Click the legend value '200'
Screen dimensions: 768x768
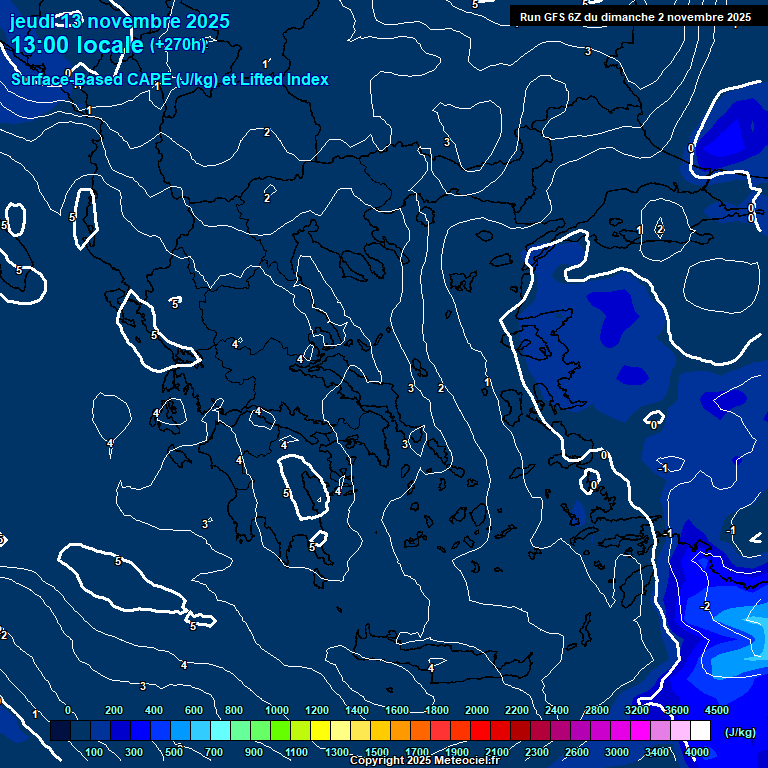[x=114, y=710]
